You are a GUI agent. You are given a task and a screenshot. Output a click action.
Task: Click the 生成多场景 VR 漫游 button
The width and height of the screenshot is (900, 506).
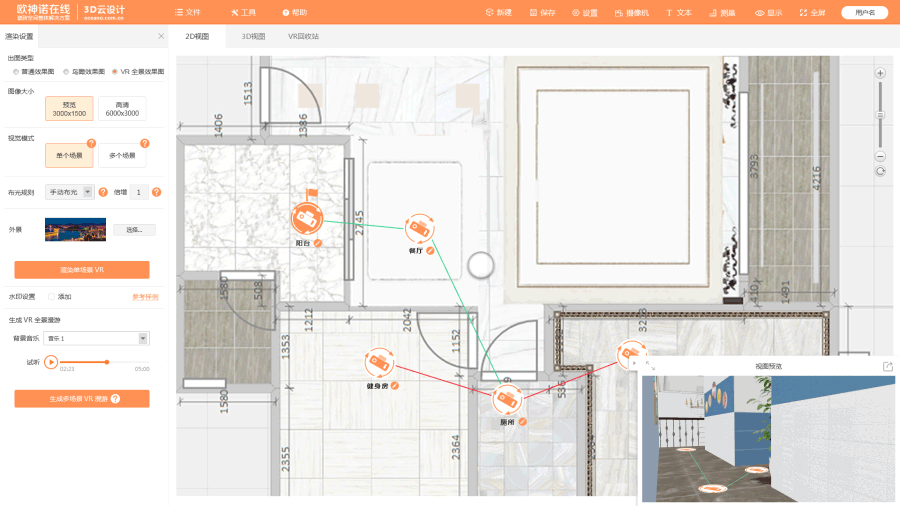[x=82, y=399]
